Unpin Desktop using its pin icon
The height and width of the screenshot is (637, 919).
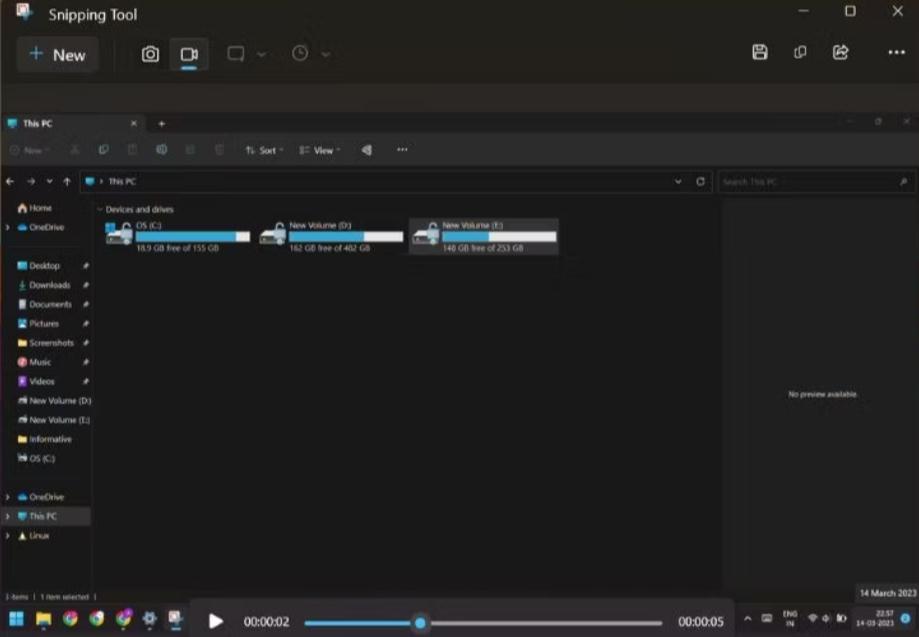point(86,266)
